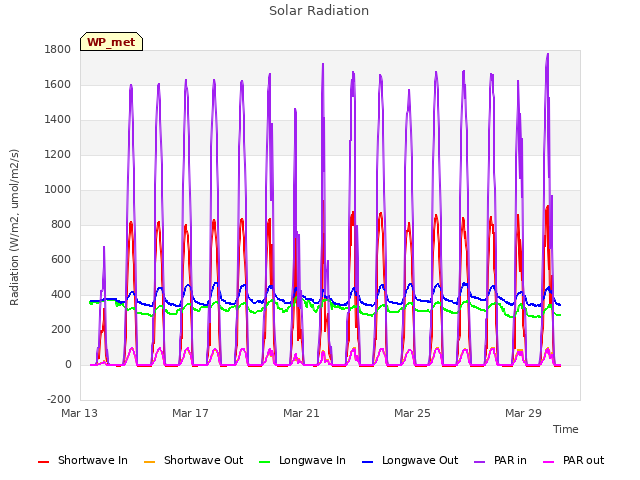Click the 1000 y-axis tick label
The height and width of the screenshot is (480, 640).
[x=58, y=190]
